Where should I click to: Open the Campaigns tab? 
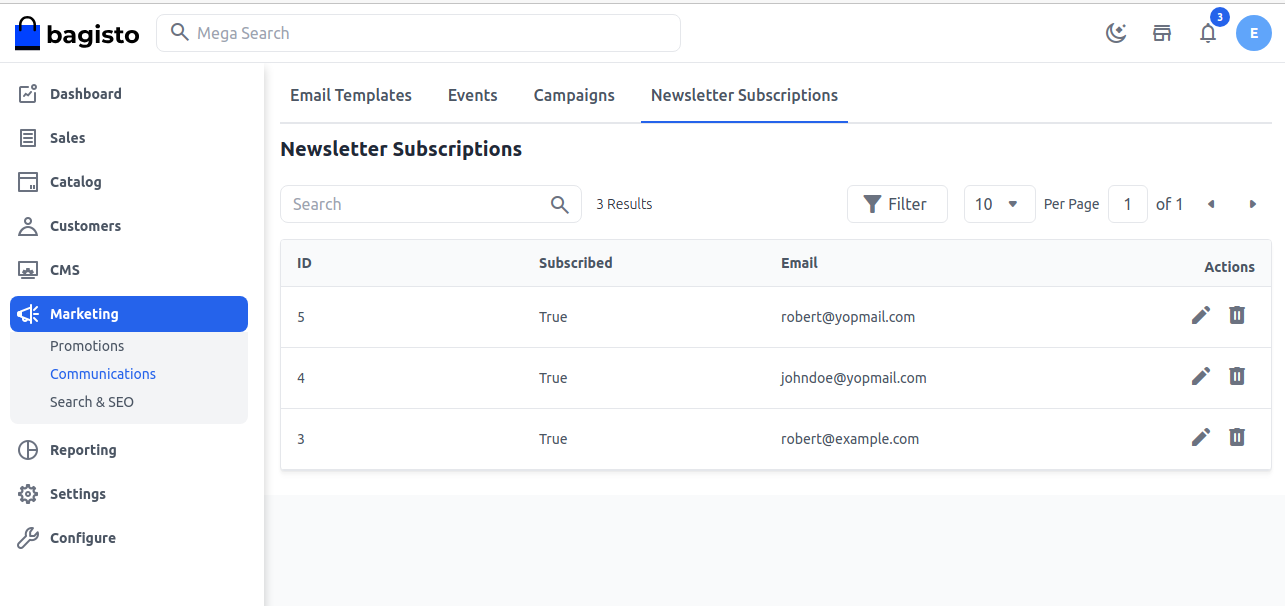tap(574, 95)
